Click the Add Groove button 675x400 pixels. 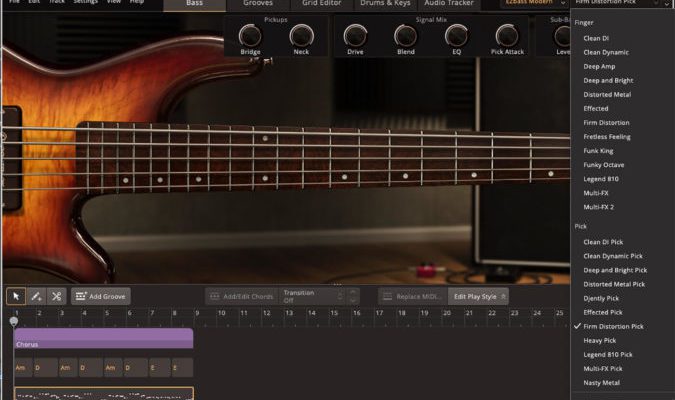[101, 296]
